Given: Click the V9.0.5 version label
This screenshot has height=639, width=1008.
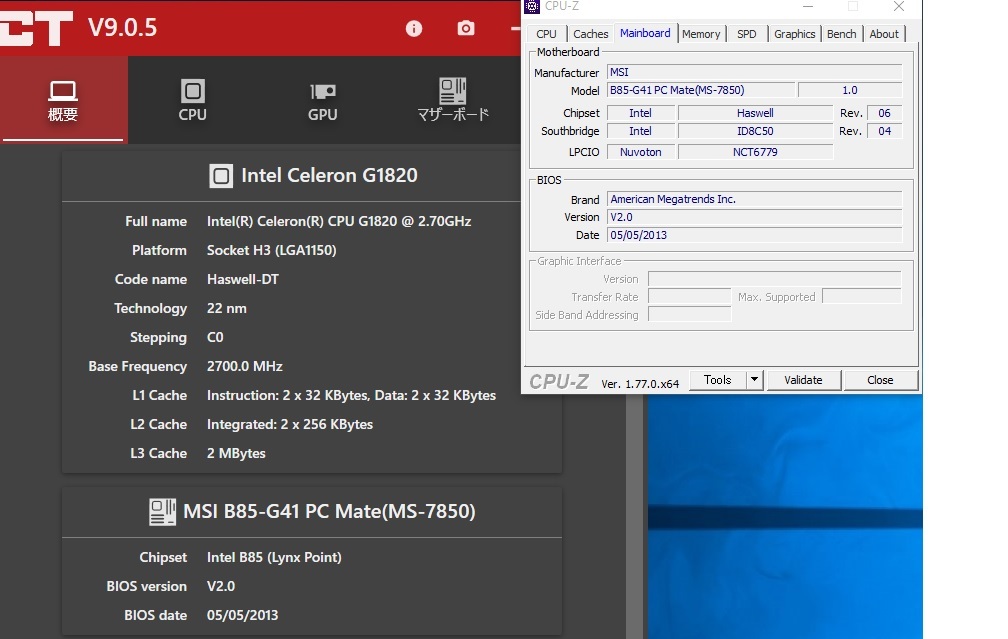Looking at the screenshot, I should pyautogui.click(x=122, y=28).
